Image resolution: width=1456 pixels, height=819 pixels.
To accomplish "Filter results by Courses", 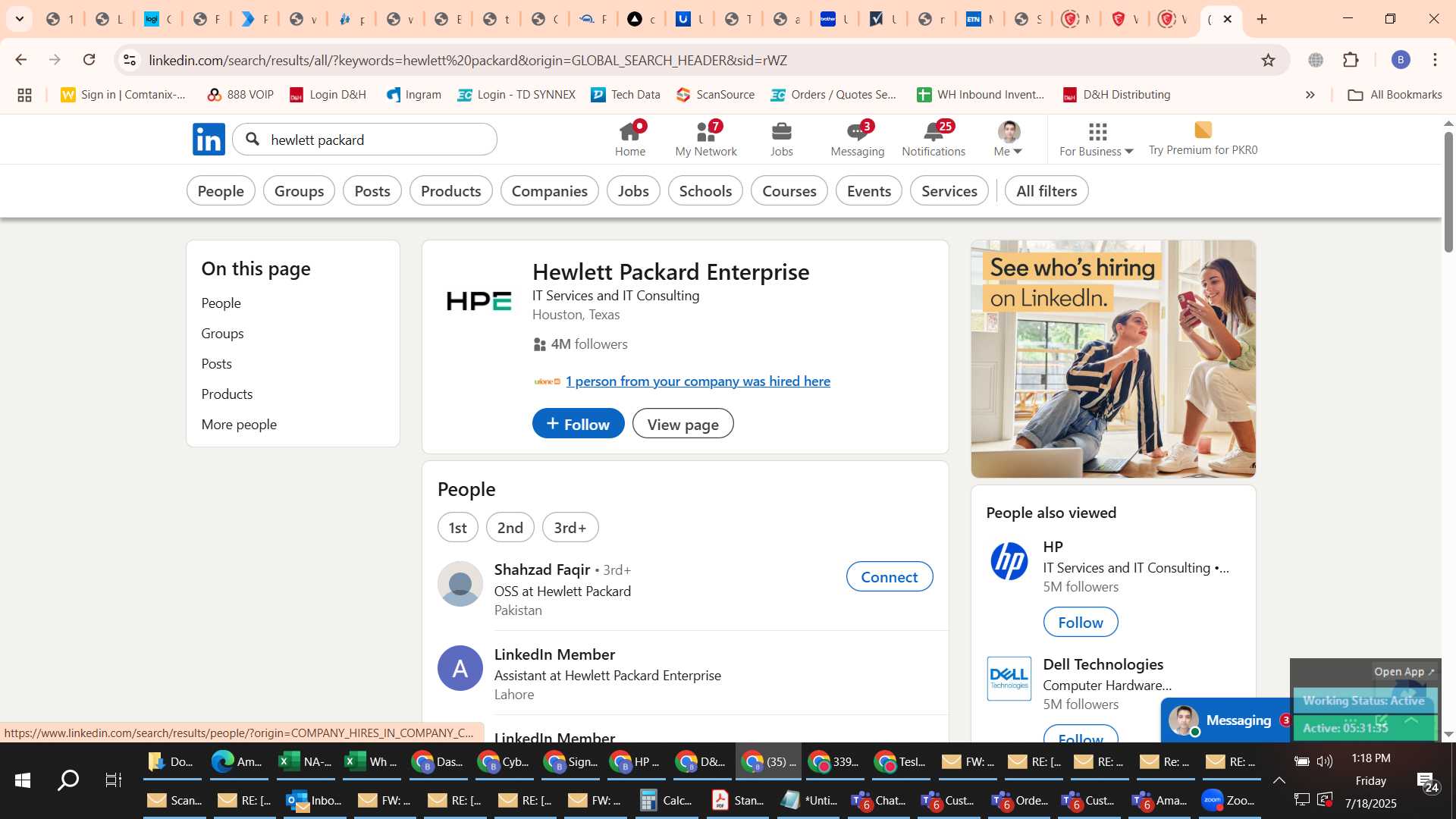I will 789,191.
